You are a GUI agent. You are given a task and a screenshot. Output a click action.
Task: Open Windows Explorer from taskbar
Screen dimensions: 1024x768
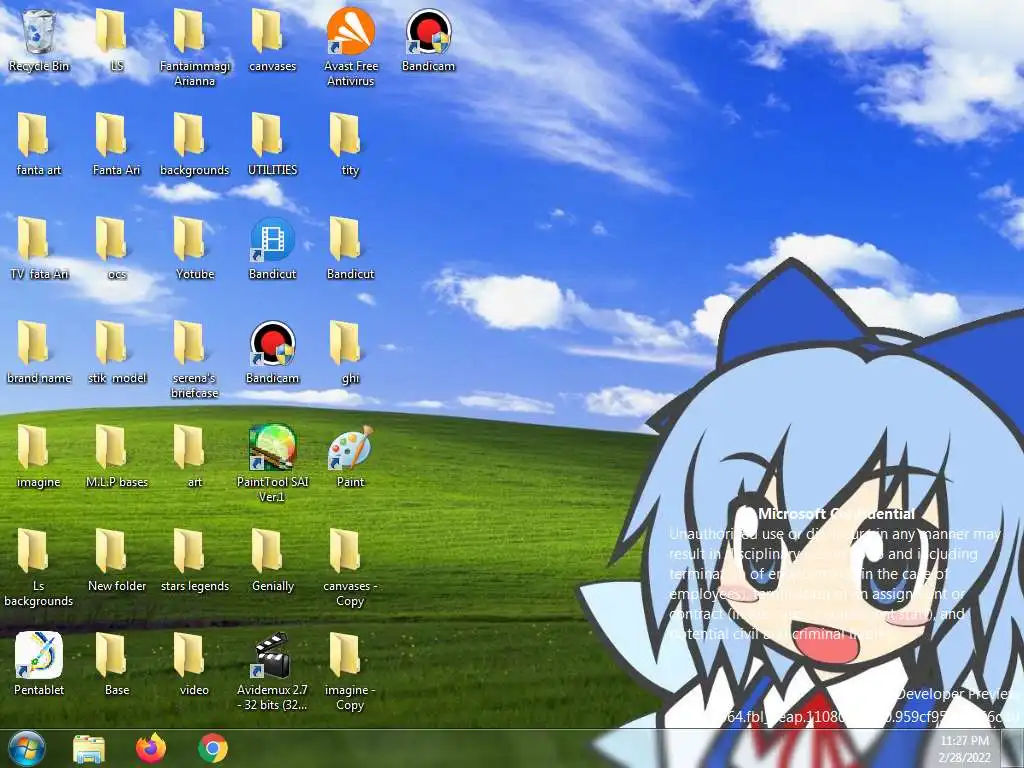click(x=89, y=748)
